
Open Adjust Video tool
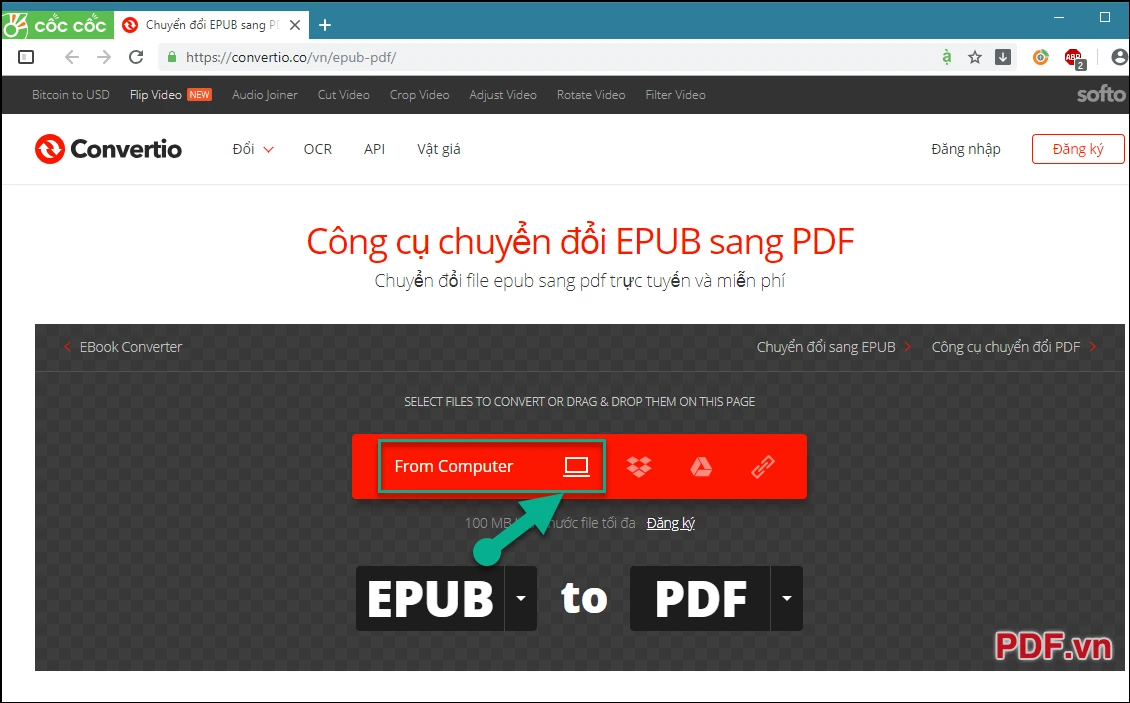(x=503, y=94)
